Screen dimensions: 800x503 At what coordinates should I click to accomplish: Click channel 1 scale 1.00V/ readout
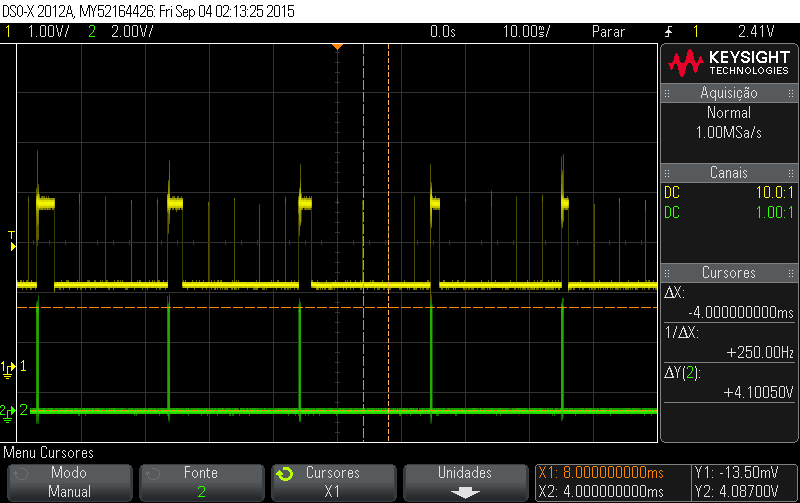48,32
